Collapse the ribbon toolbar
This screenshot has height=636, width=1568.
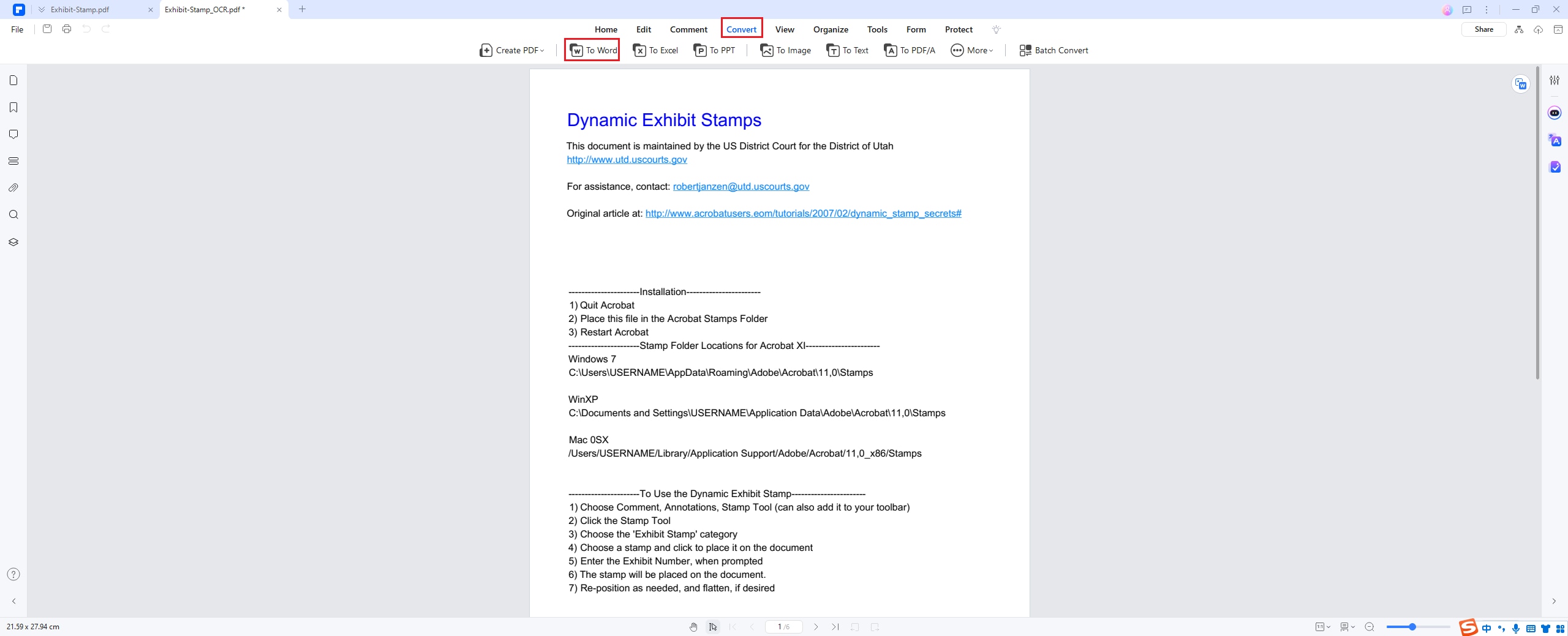[1558, 29]
